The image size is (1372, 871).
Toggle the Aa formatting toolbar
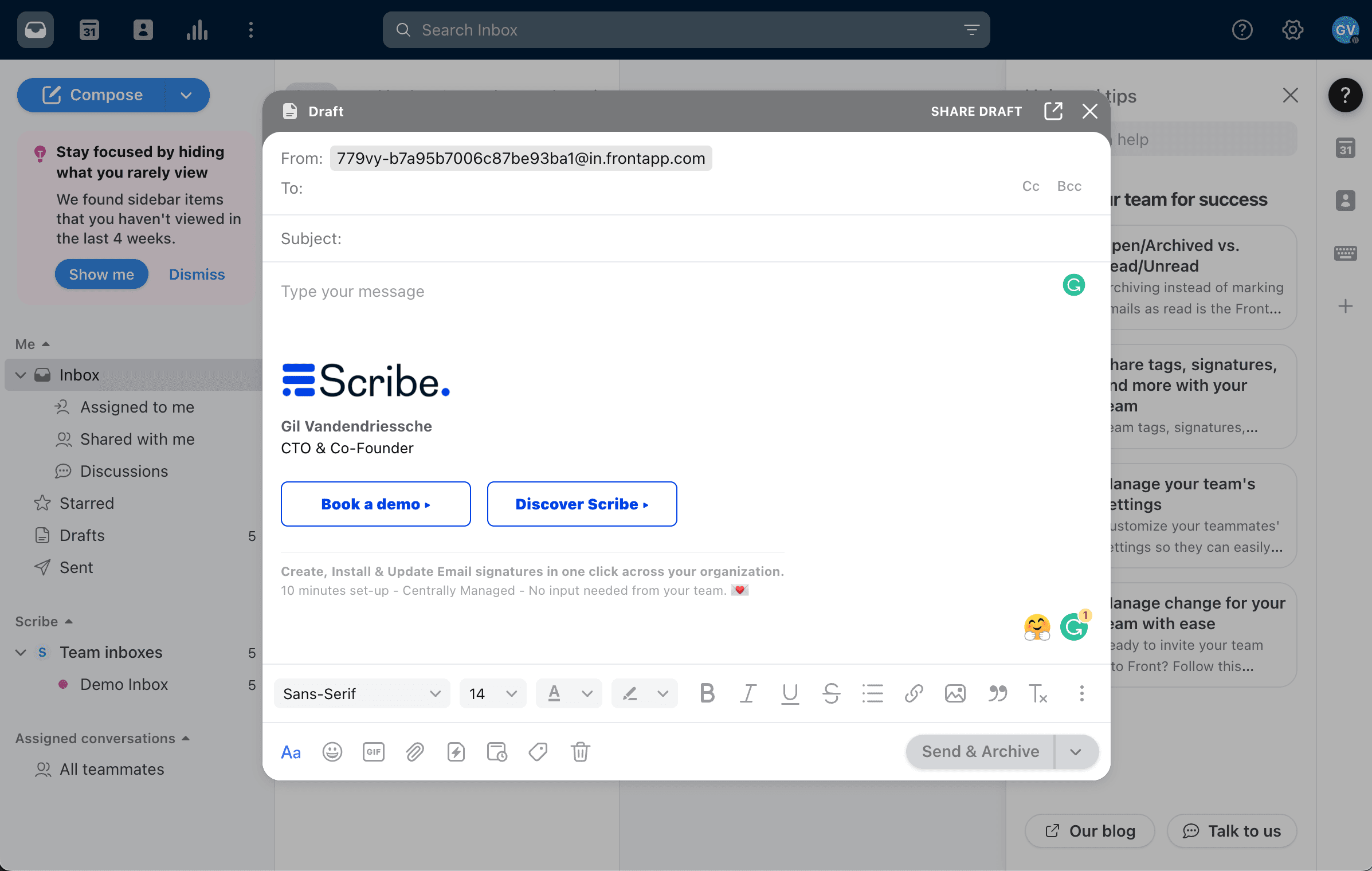[291, 752]
